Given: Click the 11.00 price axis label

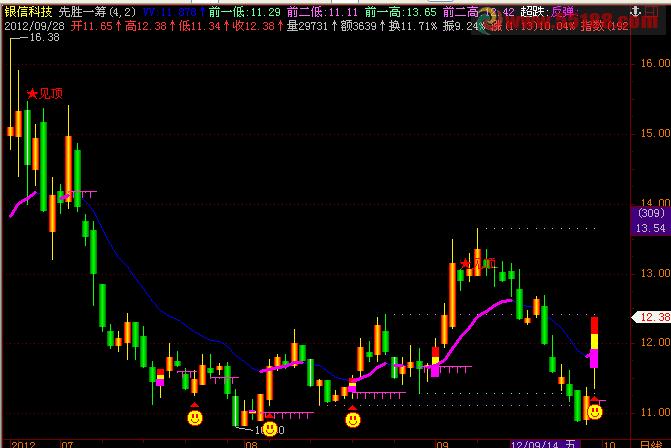Looking at the screenshot, I should (x=655, y=412).
